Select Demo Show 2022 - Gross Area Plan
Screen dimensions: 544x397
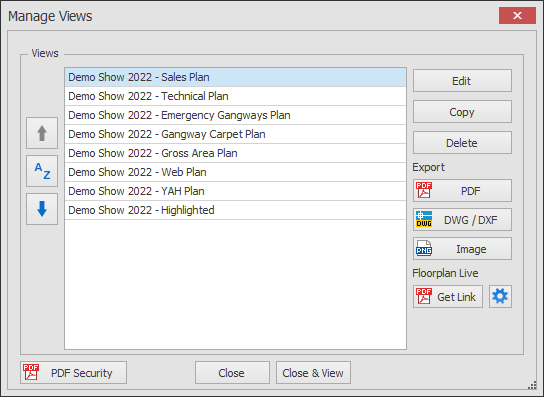[235, 153]
